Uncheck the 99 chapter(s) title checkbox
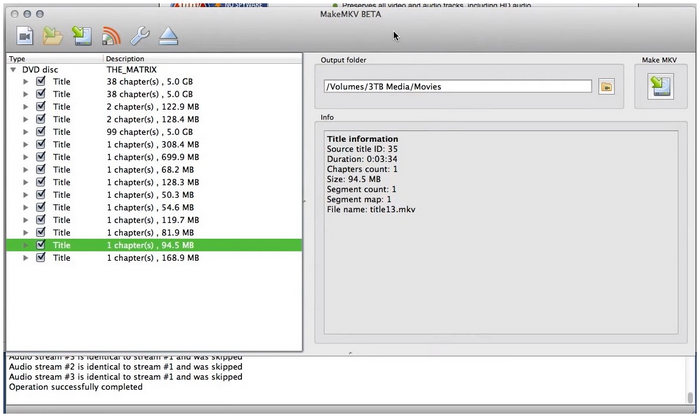The height and width of the screenshot is (417, 700). [x=41, y=132]
